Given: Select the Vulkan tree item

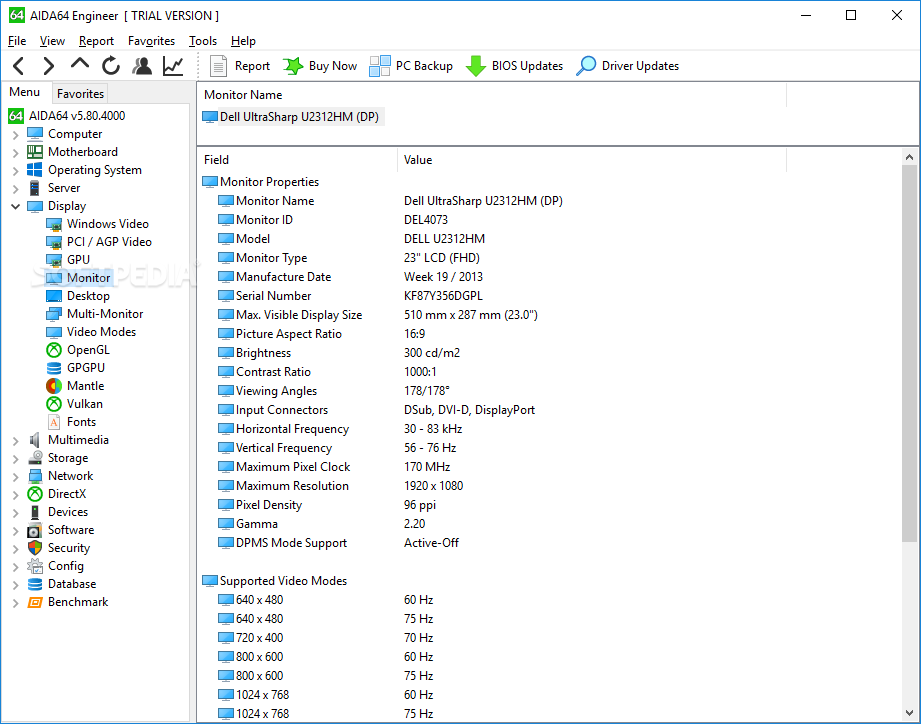Looking at the screenshot, I should point(75,404).
